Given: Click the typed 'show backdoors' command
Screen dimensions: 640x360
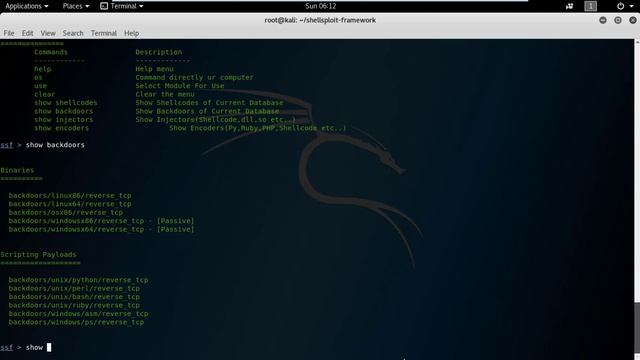Looking at the screenshot, I should [x=55, y=145].
